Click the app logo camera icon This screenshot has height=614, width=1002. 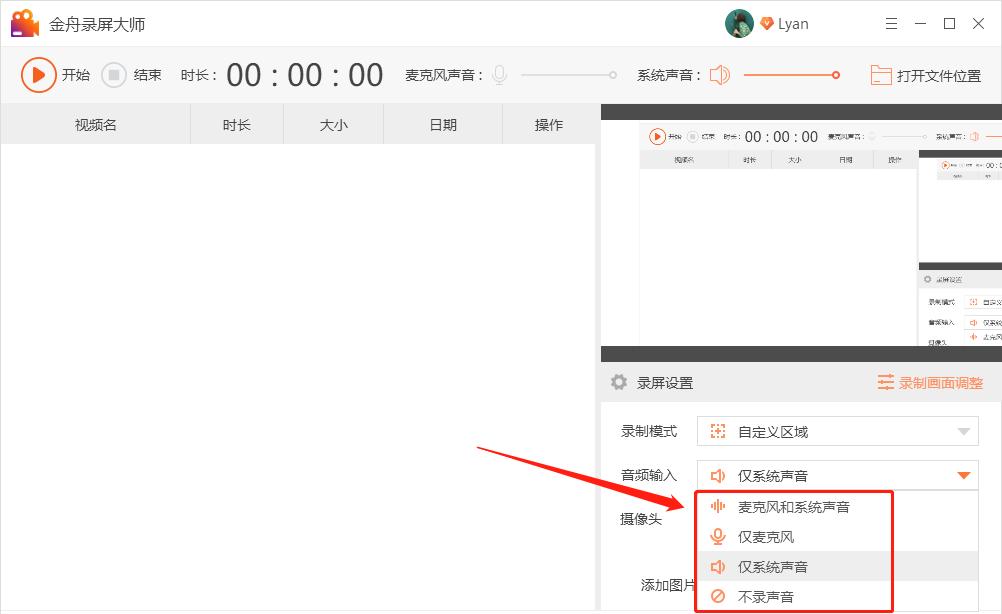pyautogui.click(x=24, y=22)
